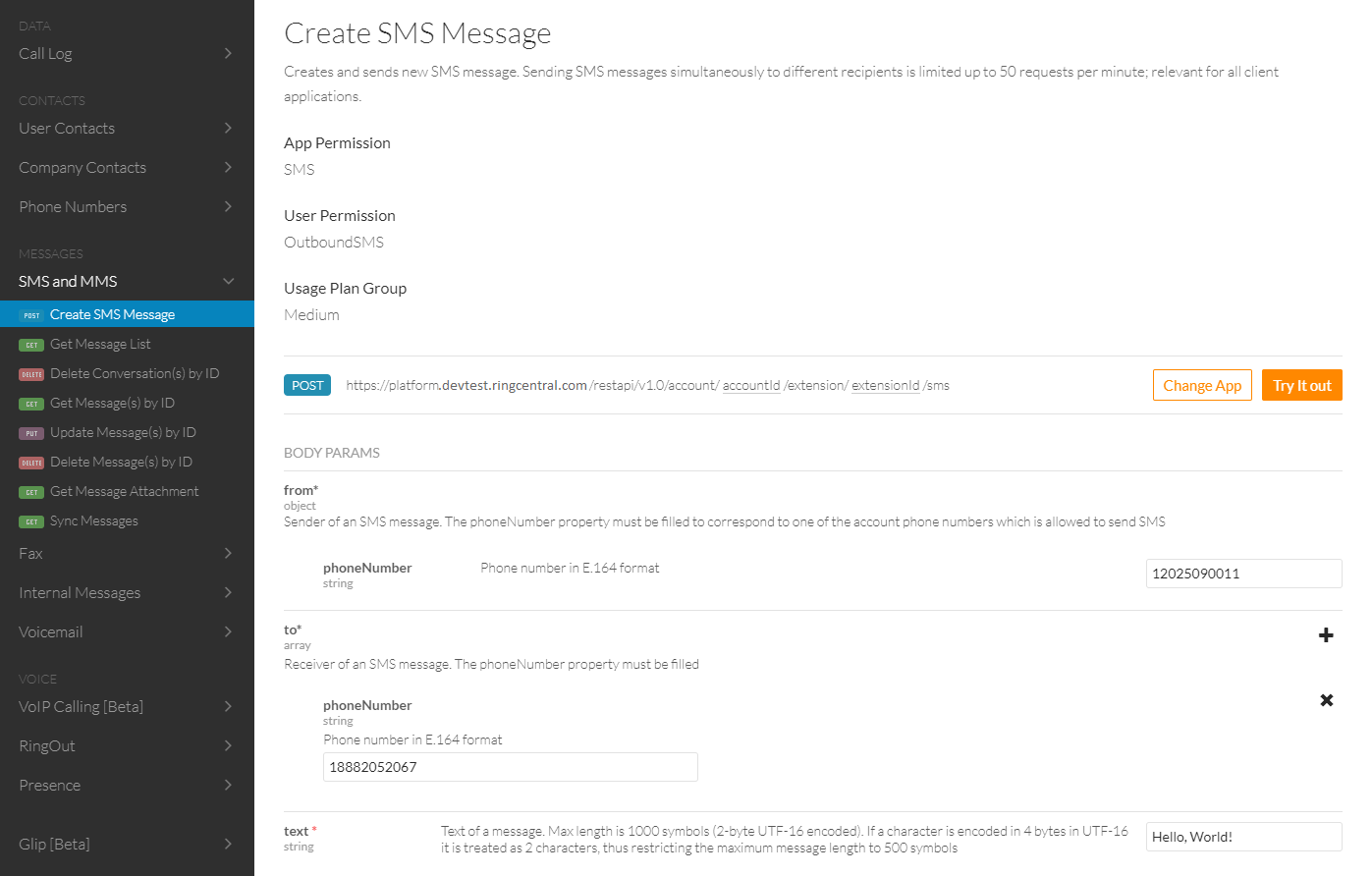Screen dimensions: 1372x876
Task: Click the DELETE badge beside Delete Message(s) by ID
Action: coord(31,463)
